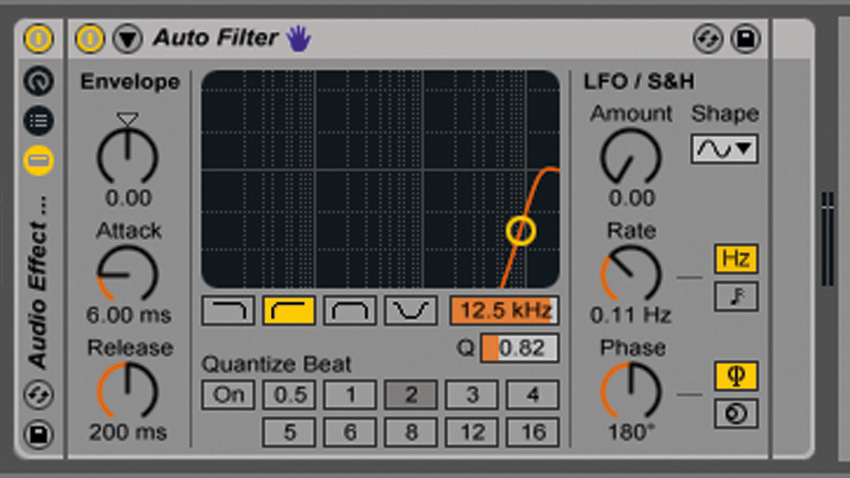Hide the rack devices view
The width and height of the screenshot is (850, 478).
[x=38, y=160]
